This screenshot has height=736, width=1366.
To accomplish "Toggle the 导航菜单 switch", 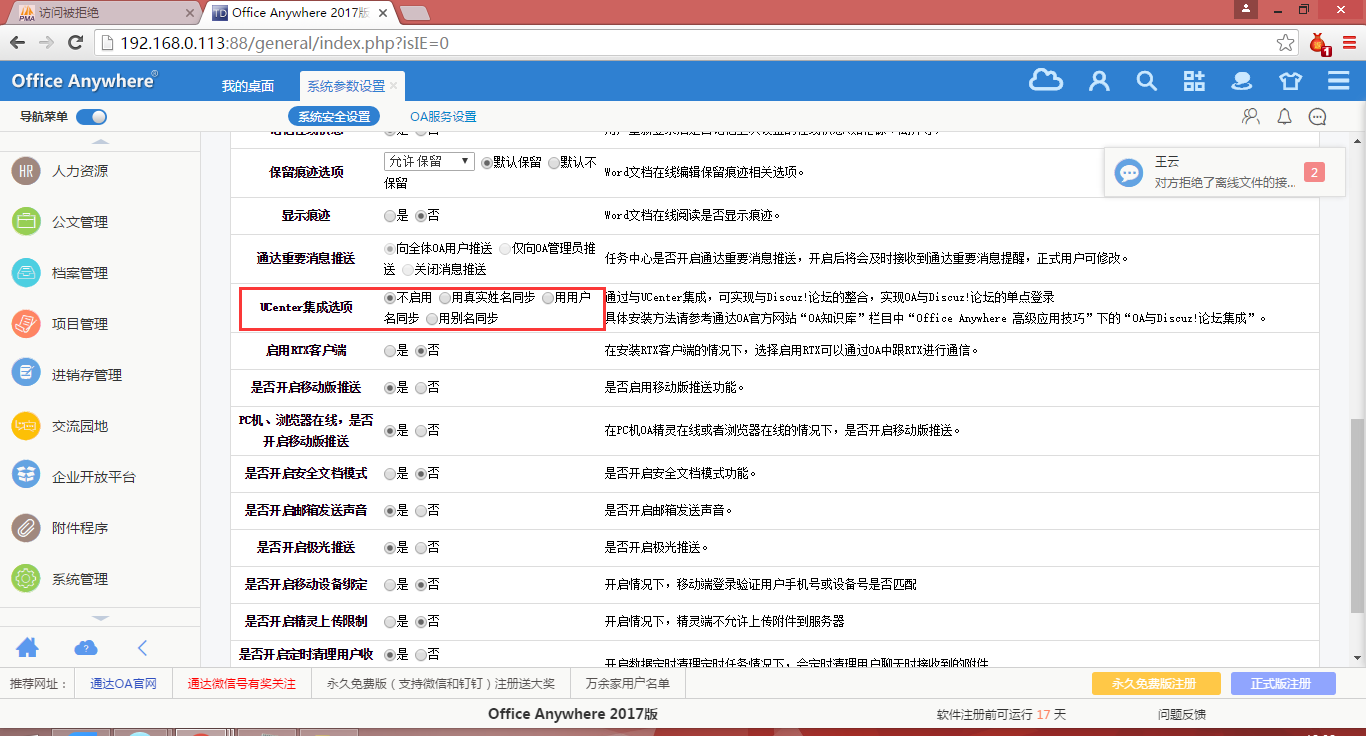I will (x=91, y=117).
